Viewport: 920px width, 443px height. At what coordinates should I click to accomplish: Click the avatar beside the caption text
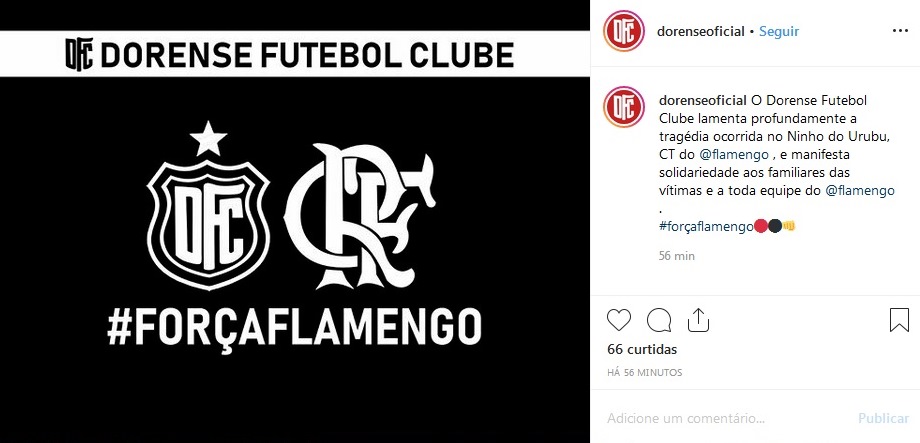[624, 107]
